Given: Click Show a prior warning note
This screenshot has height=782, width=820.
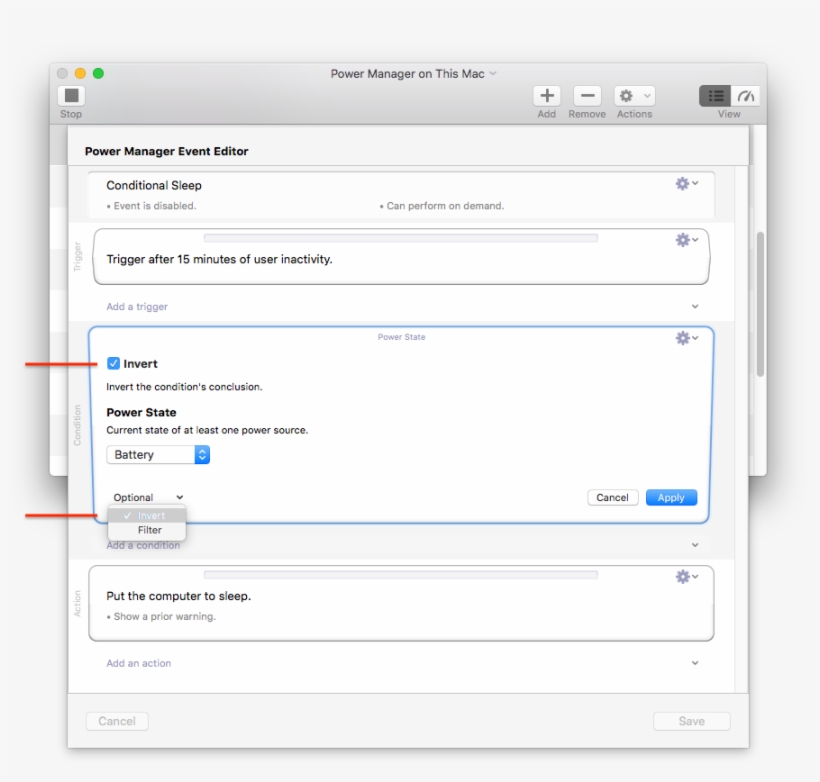Looking at the screenshot, I should [161, 617].
